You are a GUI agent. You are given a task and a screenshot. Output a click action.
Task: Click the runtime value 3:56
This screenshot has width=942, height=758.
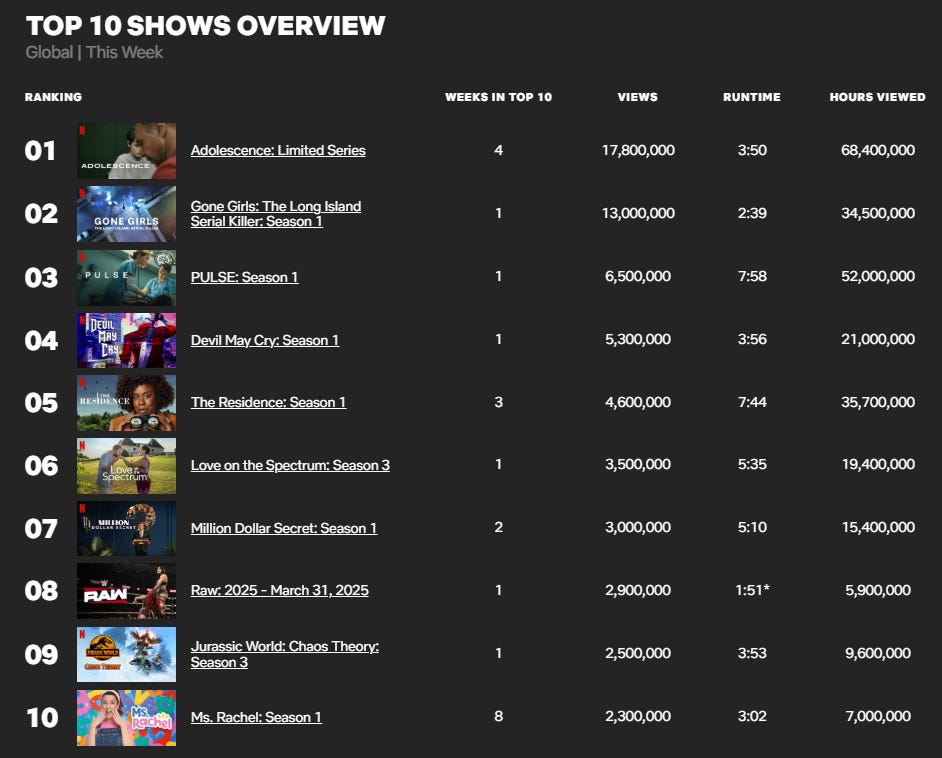click(752, 339)
